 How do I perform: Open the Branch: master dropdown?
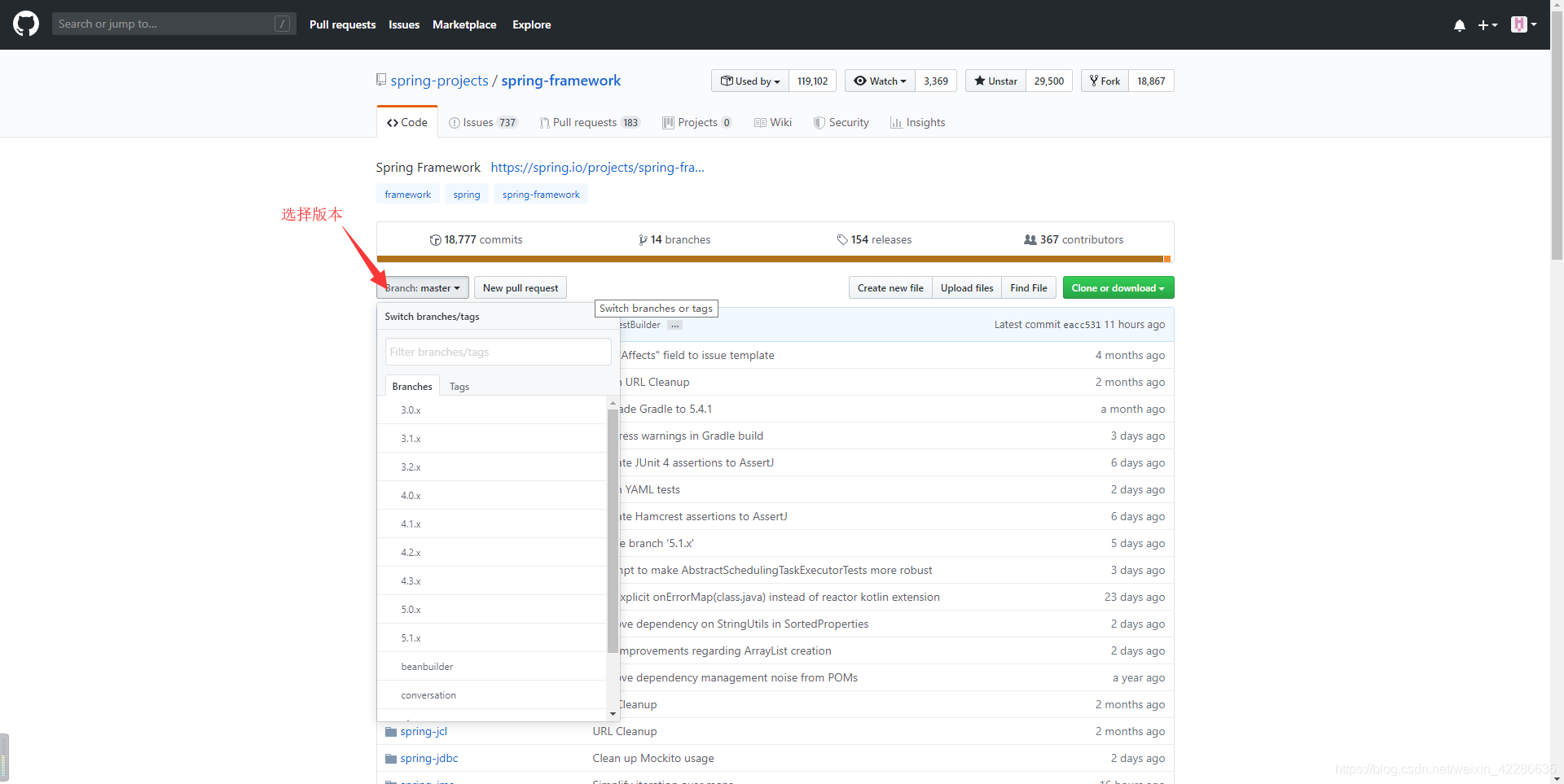pos(422,287)
